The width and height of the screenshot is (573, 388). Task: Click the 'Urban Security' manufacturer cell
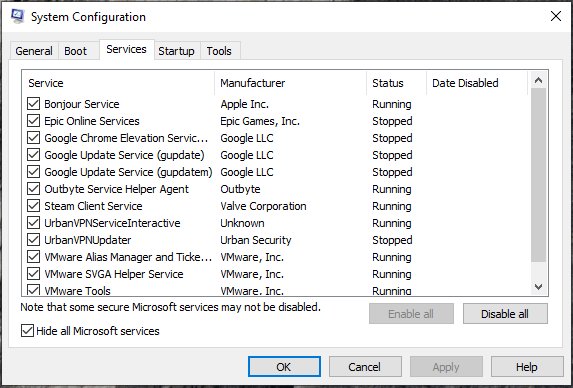pos(255,240)
